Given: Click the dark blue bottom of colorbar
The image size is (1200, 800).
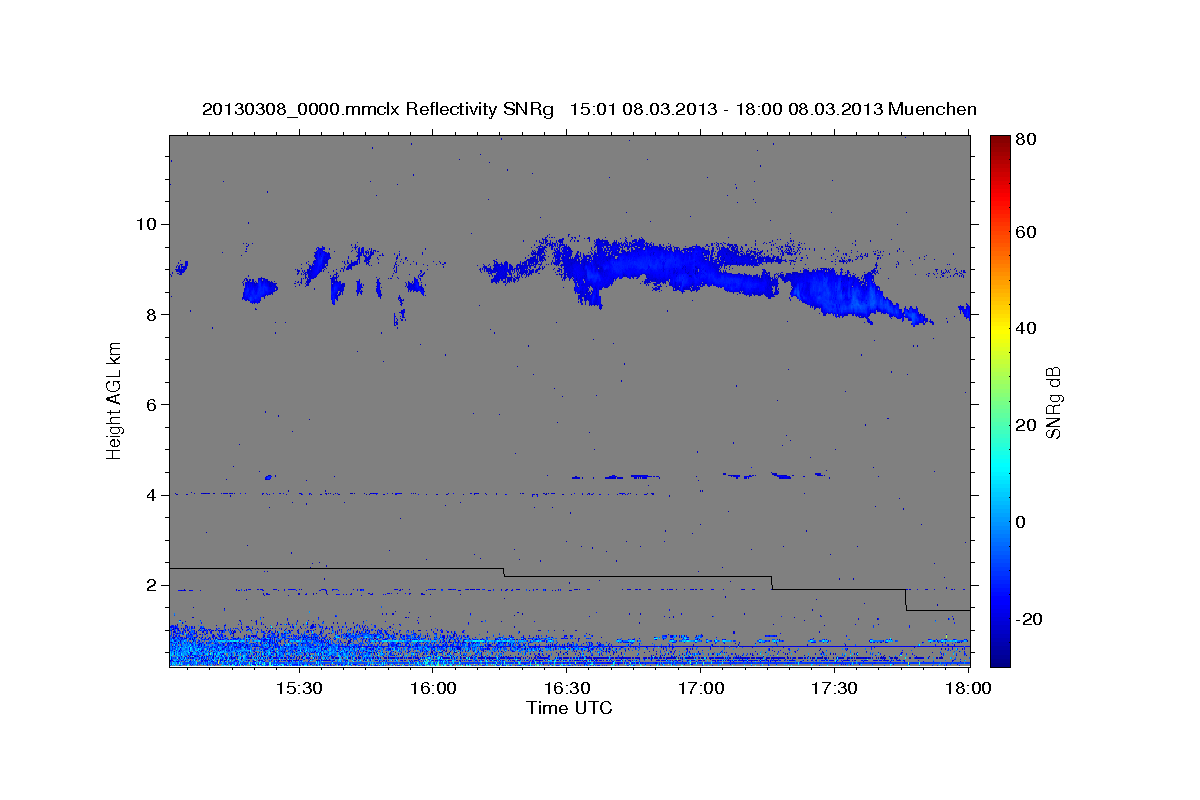Looking at the screenshot, I should [x=1000, y=655].
